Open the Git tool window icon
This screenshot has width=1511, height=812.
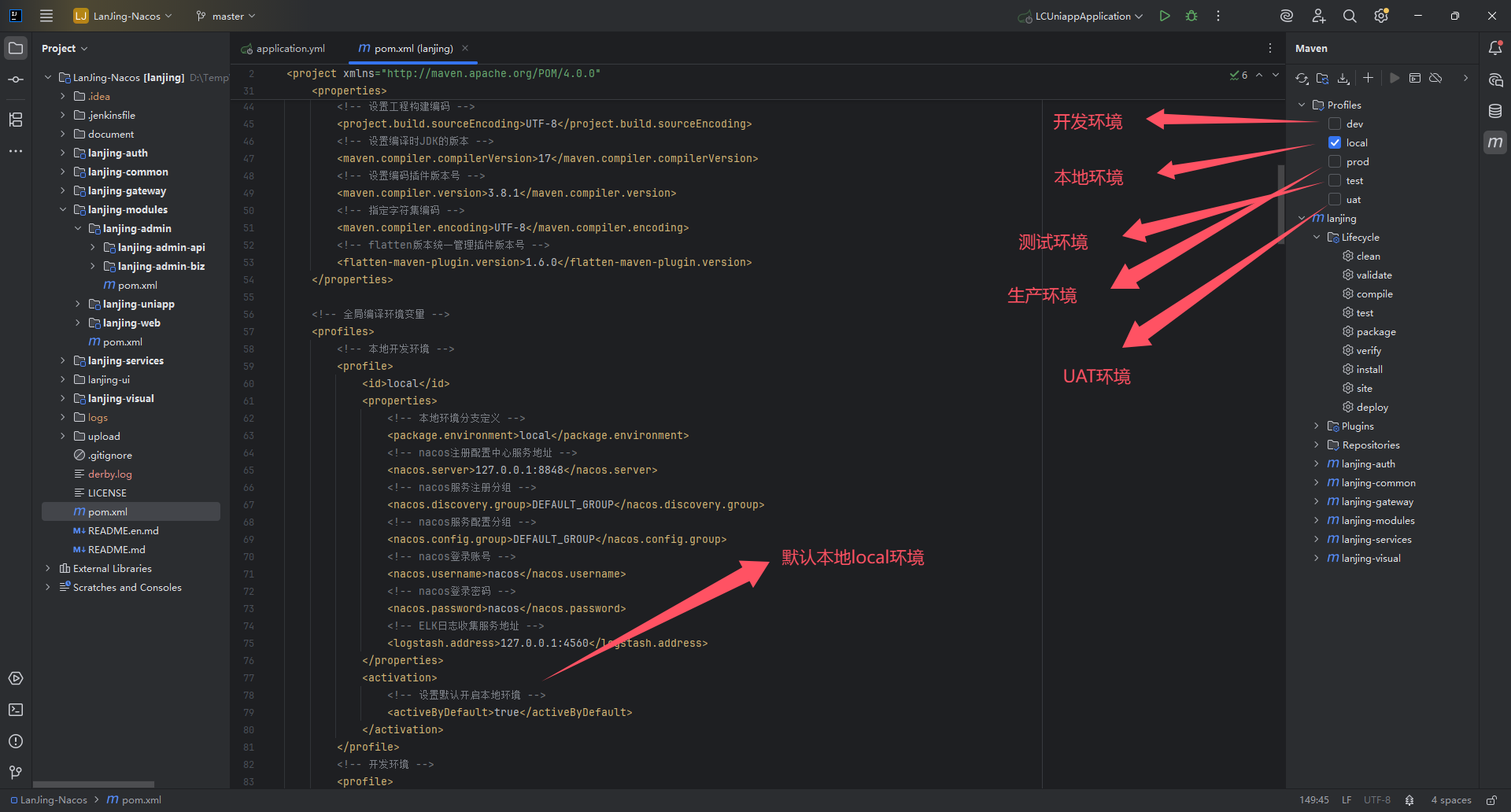tap(16, 773)
